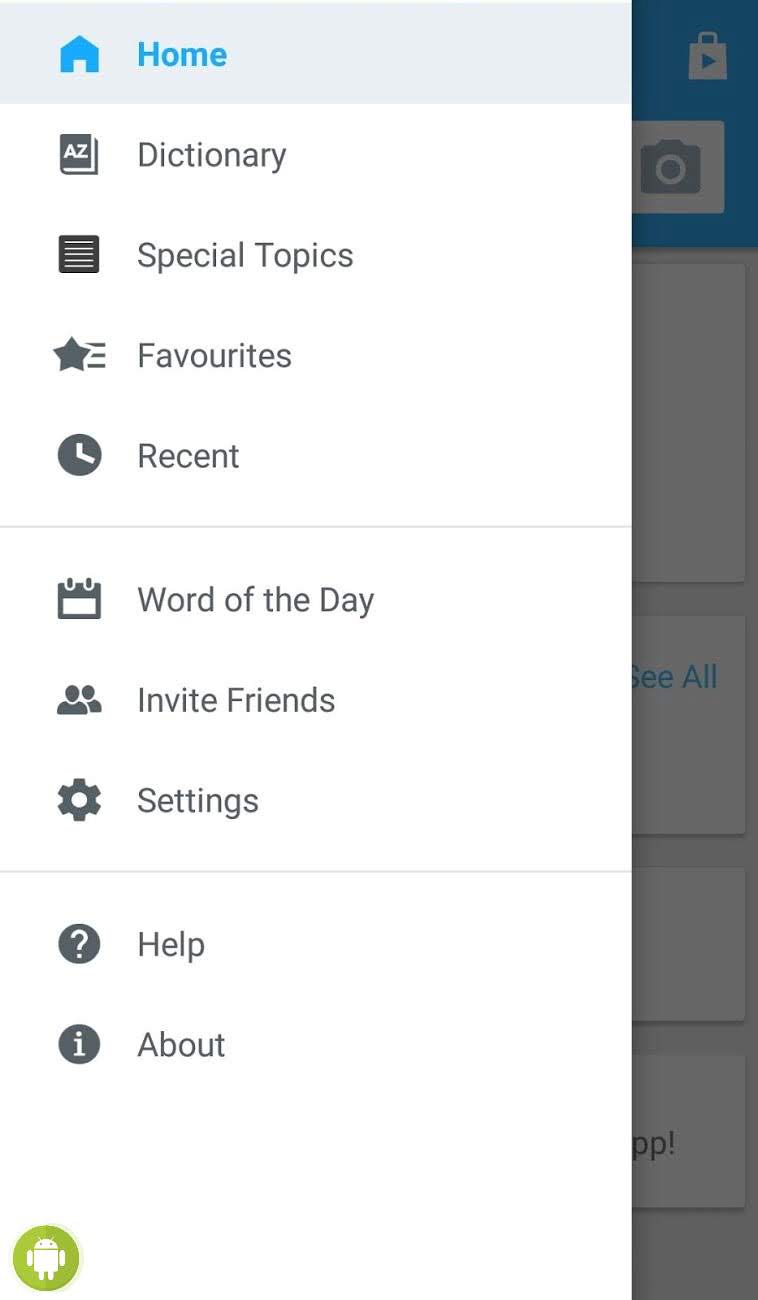Image resolution: width=758 pixels, height=1300 pixels.
Task: Click the About info circle icon
Action: point(79,1044)
